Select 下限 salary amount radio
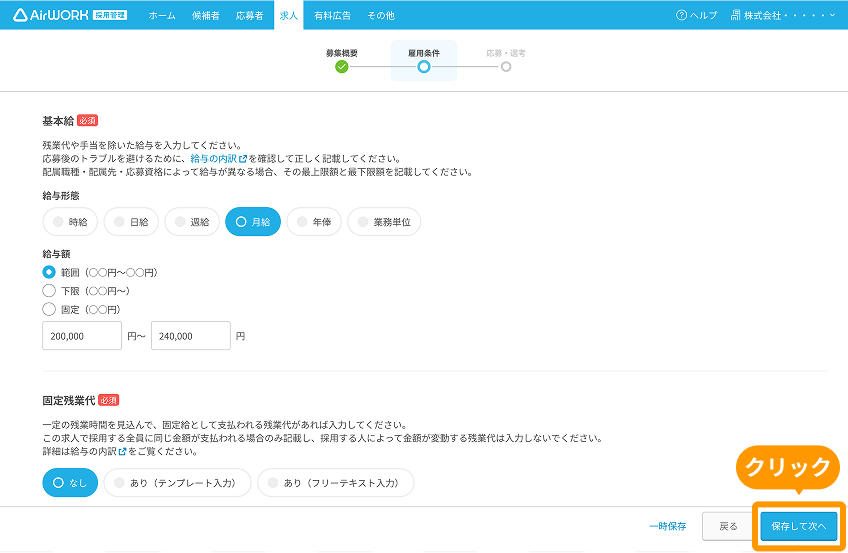This screenshot has width=848, height=553. tap(49, 290)
